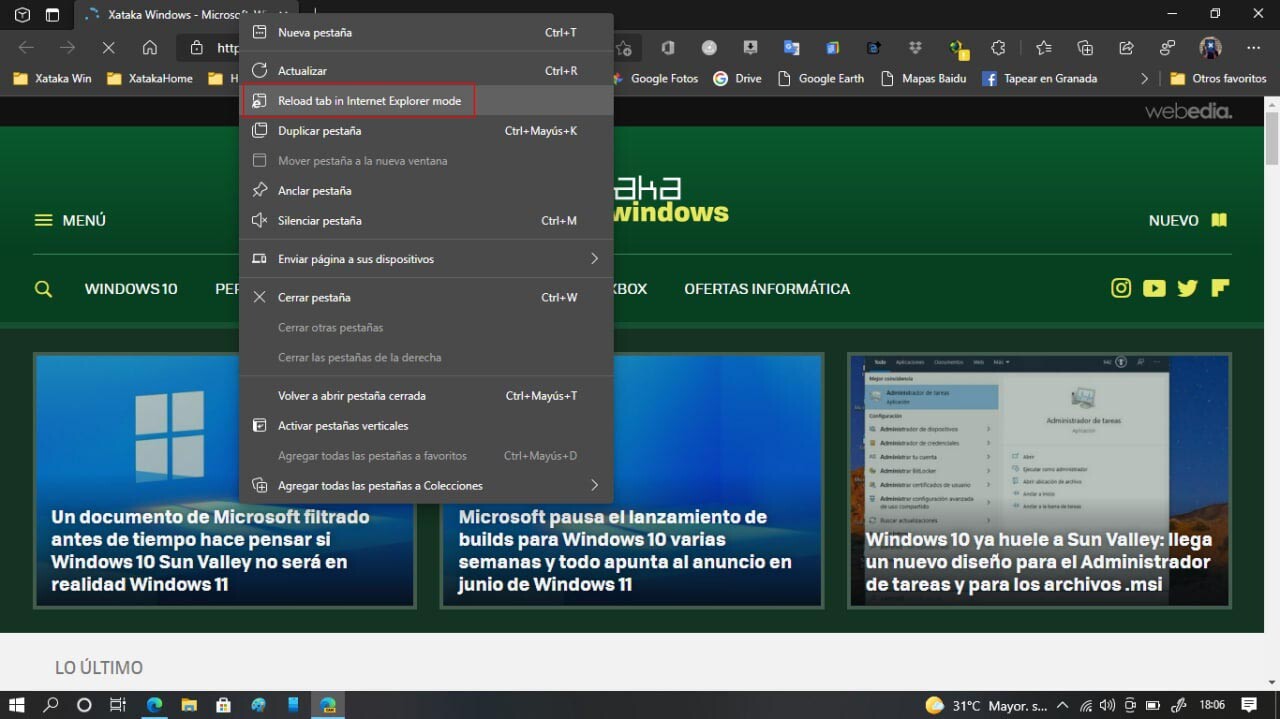Click the Edge profile avatar icon
Image resolution: width=1280 pixels, height=719 pixels.
pos(1209,47)
